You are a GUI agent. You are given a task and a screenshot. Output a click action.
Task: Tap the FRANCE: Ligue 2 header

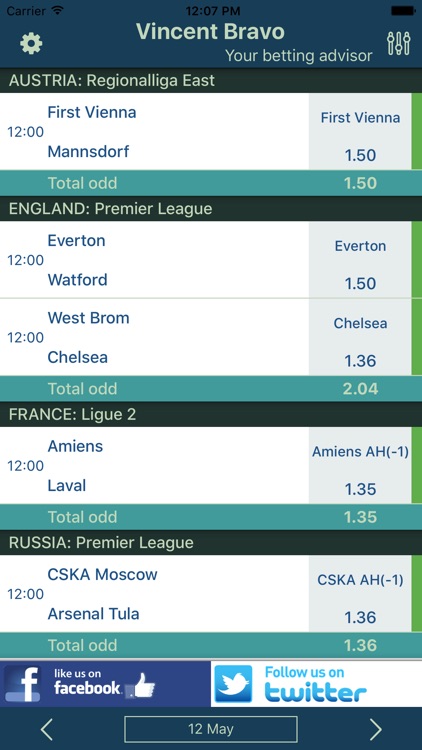[x=211, y=414]
